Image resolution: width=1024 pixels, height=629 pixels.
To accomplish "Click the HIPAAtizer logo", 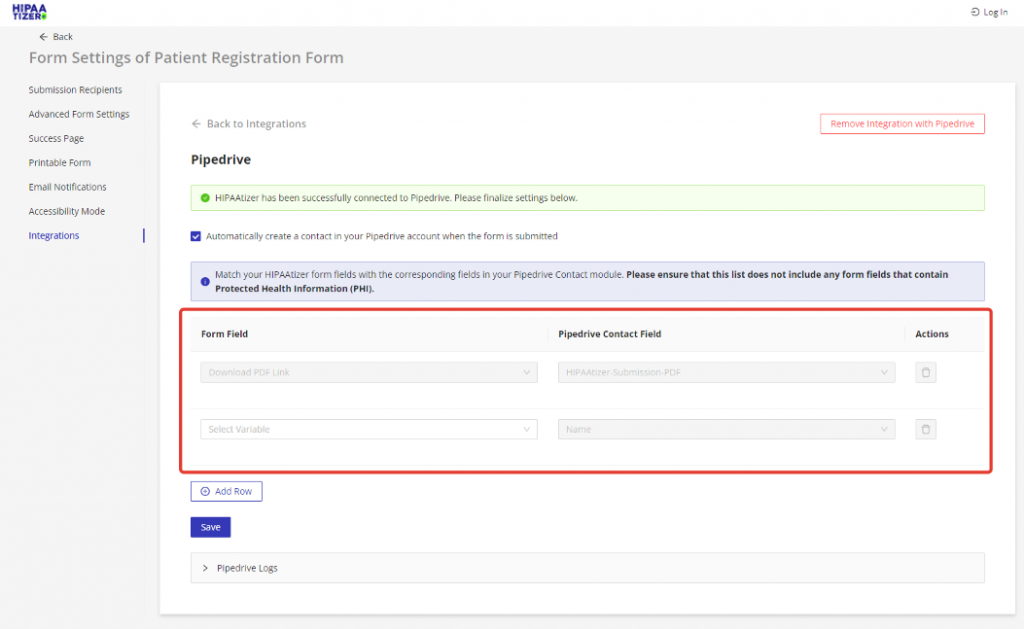I will click(x=29, y=12).
